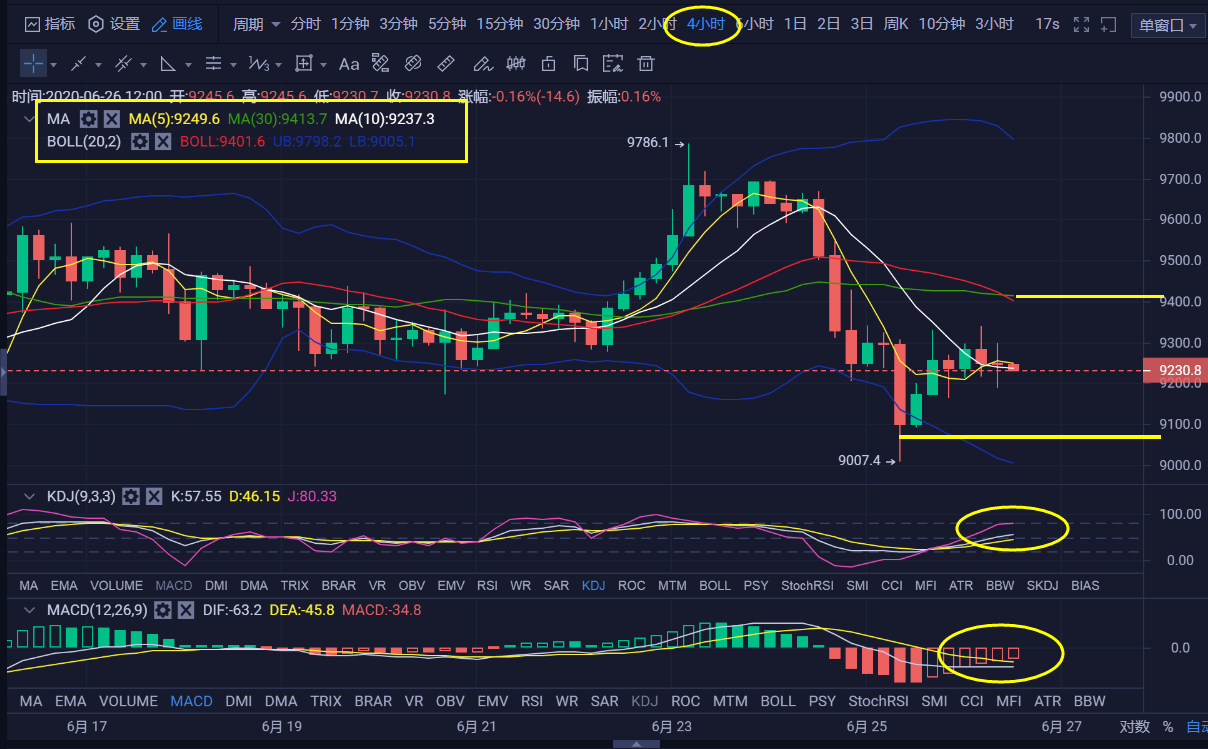Remove the KDJ indicator with X
The height and width of the screenshot is (749, 1208).
point(154,495)
